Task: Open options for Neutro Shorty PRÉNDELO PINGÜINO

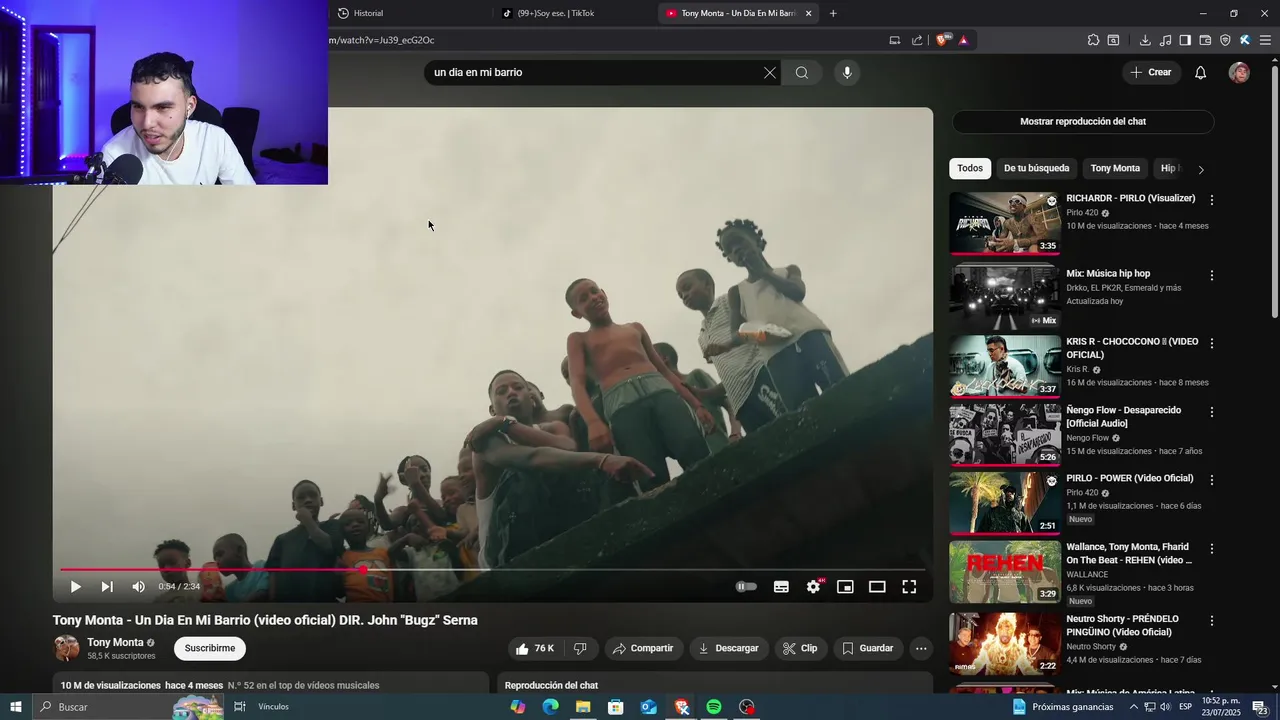Action: [1212, 621]
